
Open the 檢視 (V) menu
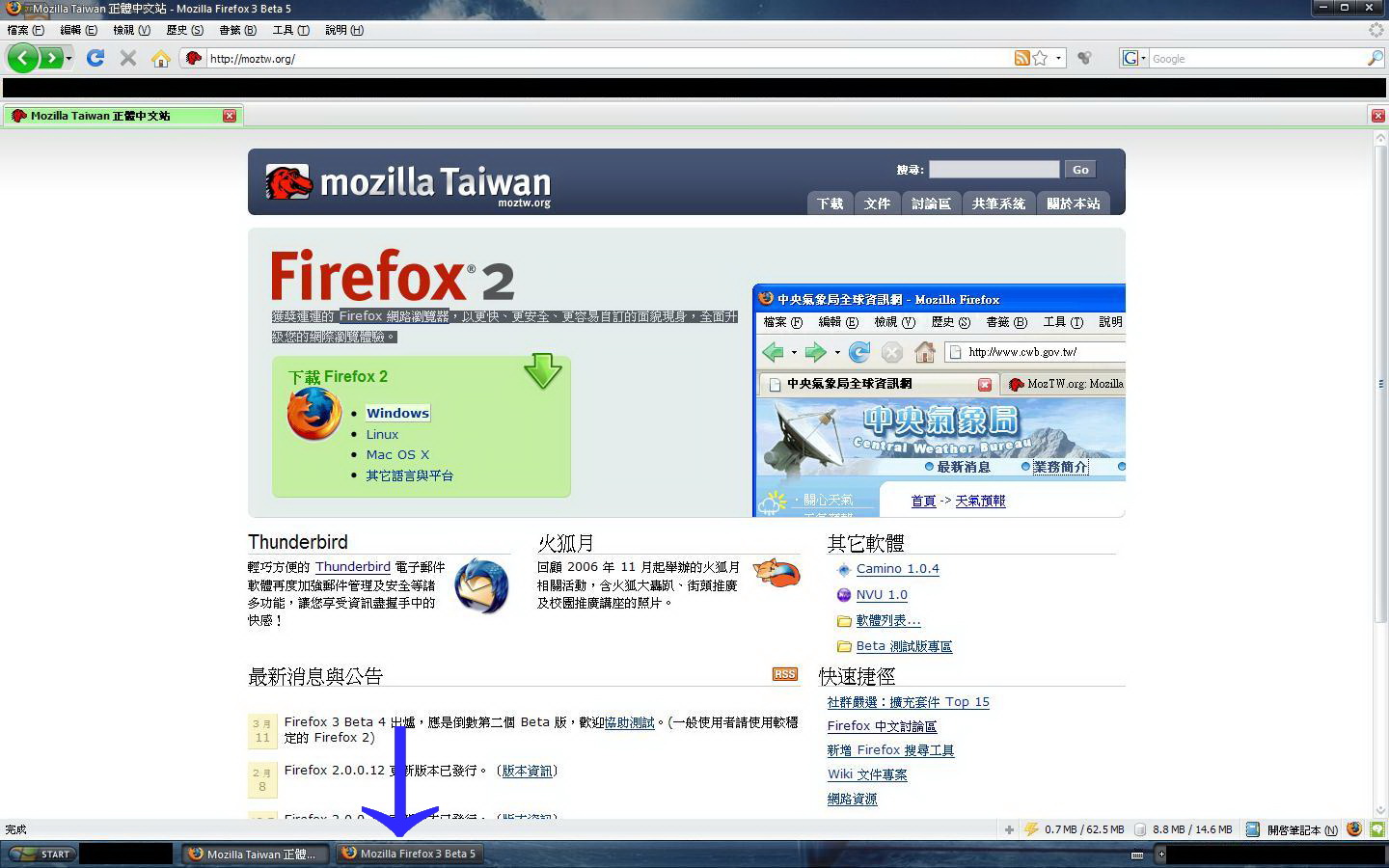132,30
